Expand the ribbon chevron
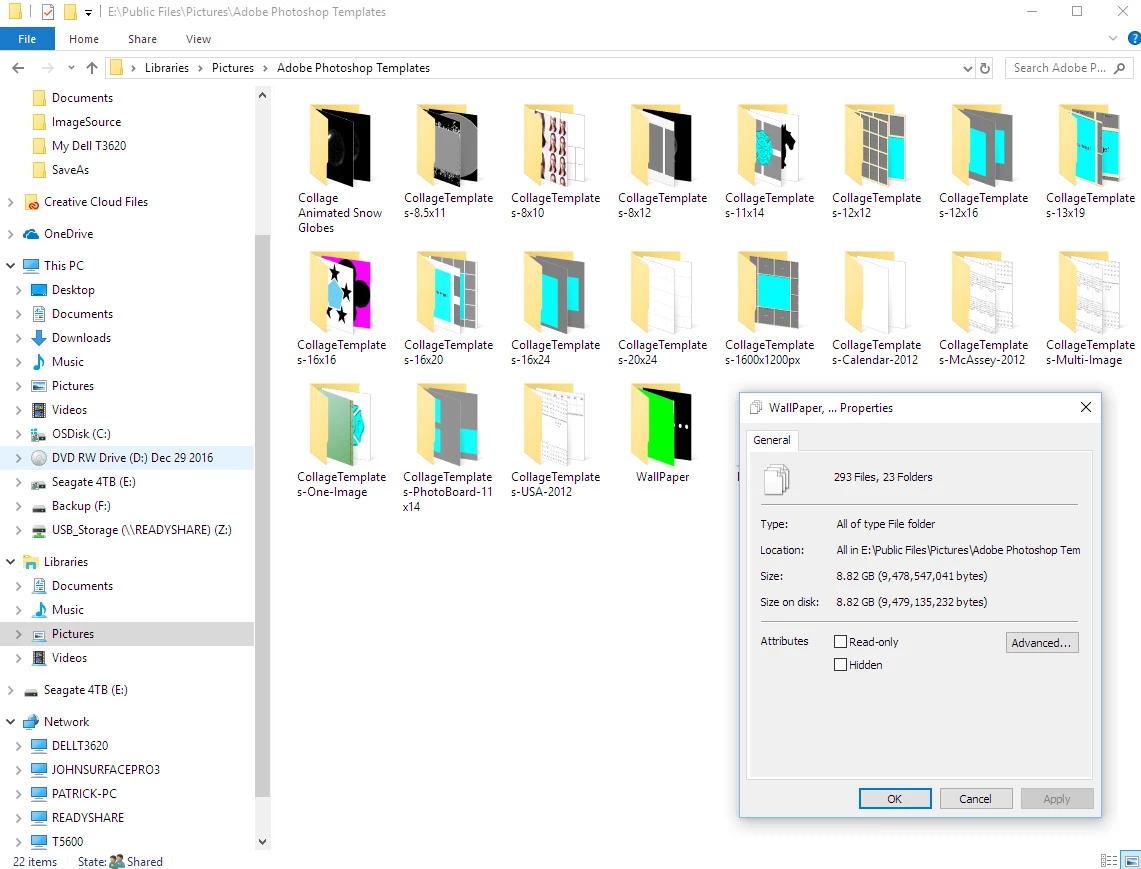The image size is (1141, 869). tap(1113, 38)
